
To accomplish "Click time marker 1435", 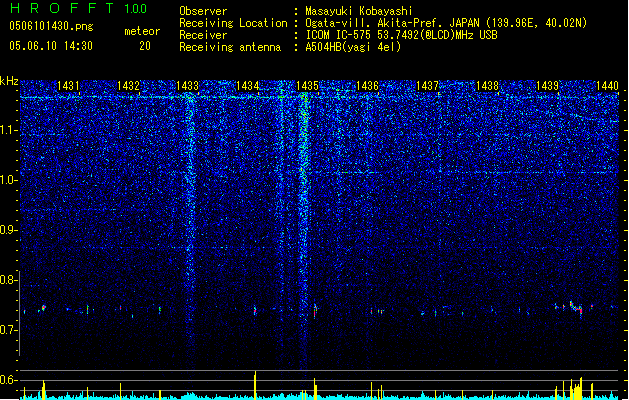I will [307, 86].
